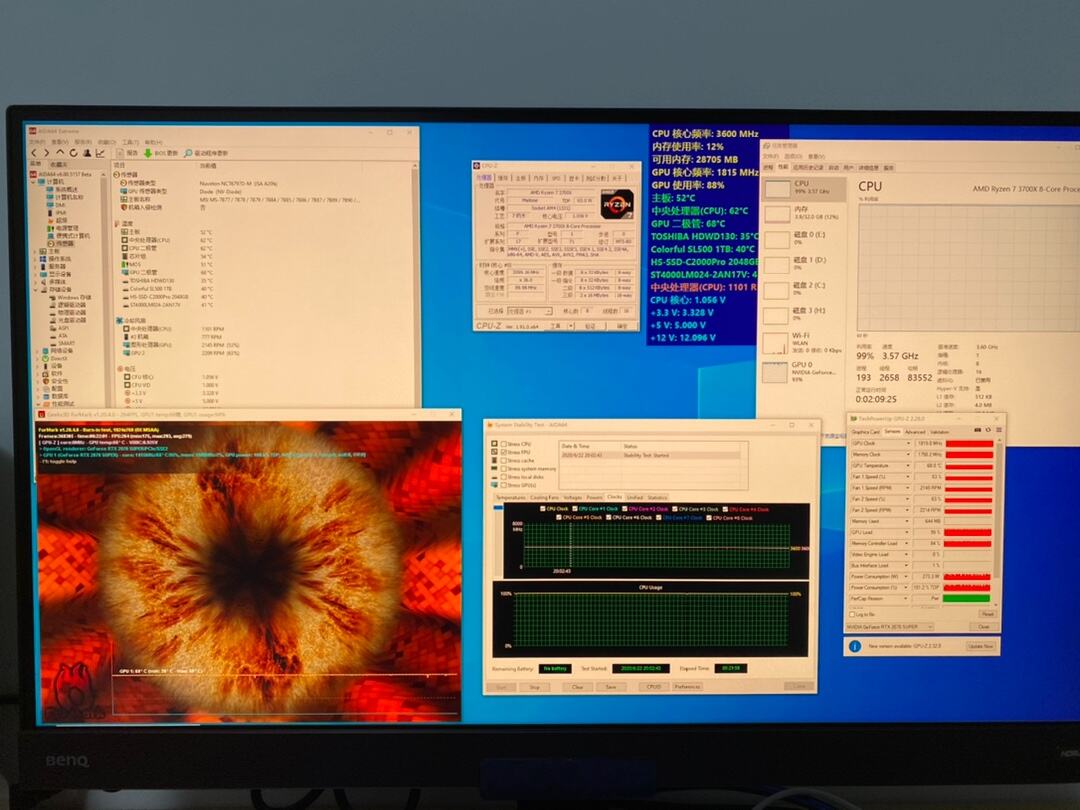The height and width of the screenshot is (810, 1080).
Task: Toggle the Stress FPU checkbox
Action: [x=503, y=453]
